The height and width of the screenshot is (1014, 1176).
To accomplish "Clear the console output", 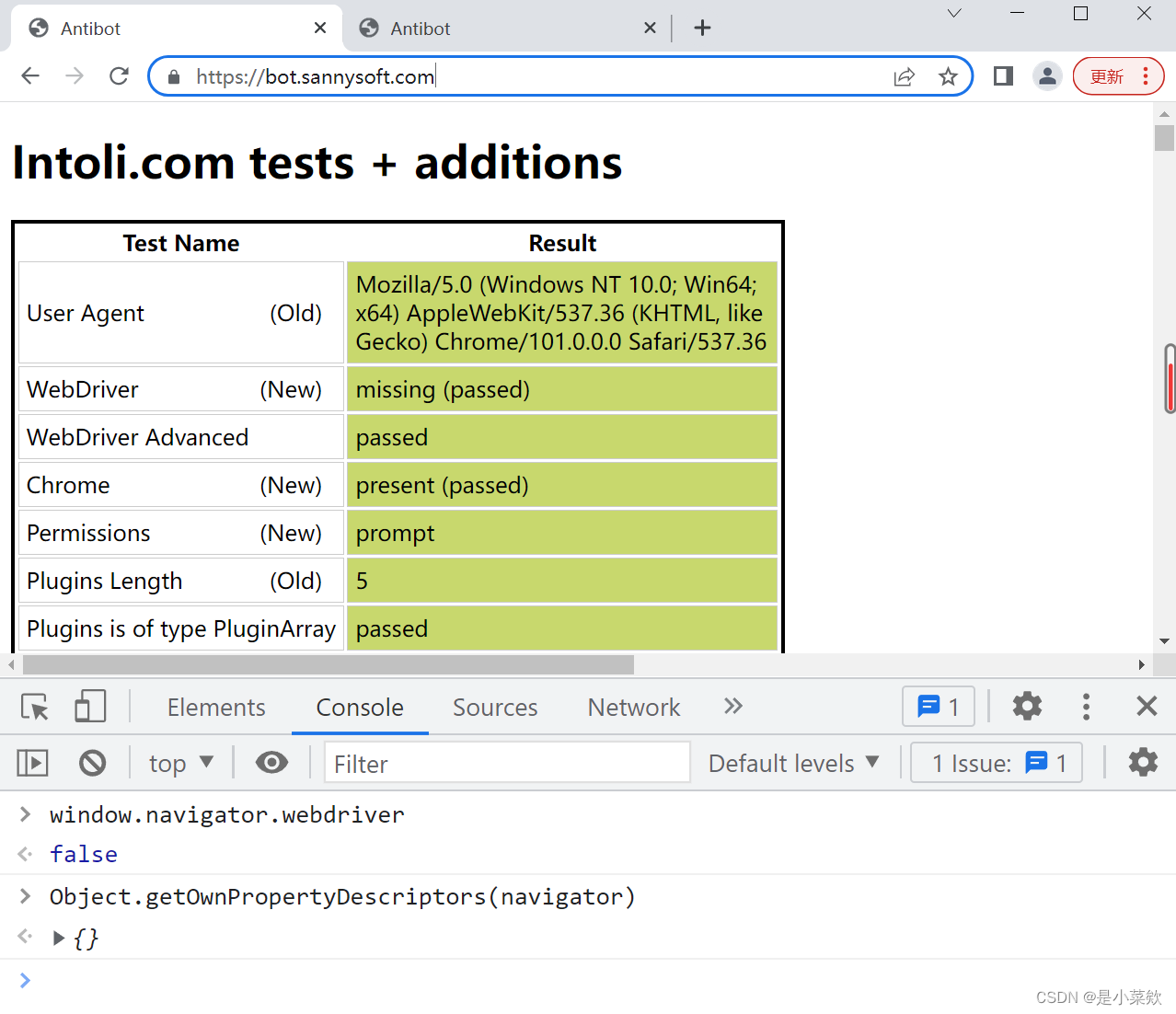I will tap(92, 763).
